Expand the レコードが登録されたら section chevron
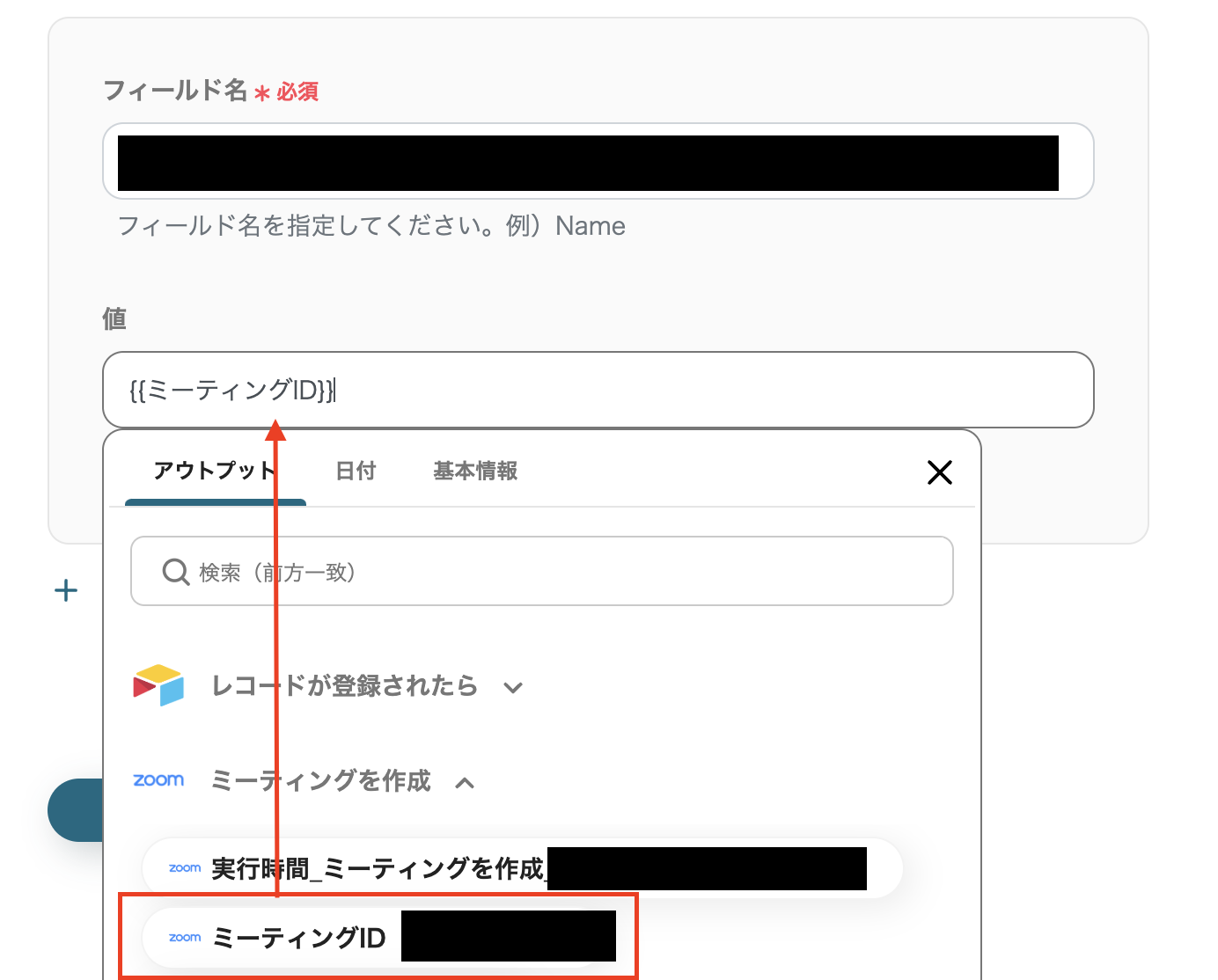The height and width of the screenshot is (980, 1218). click(513, 688)
